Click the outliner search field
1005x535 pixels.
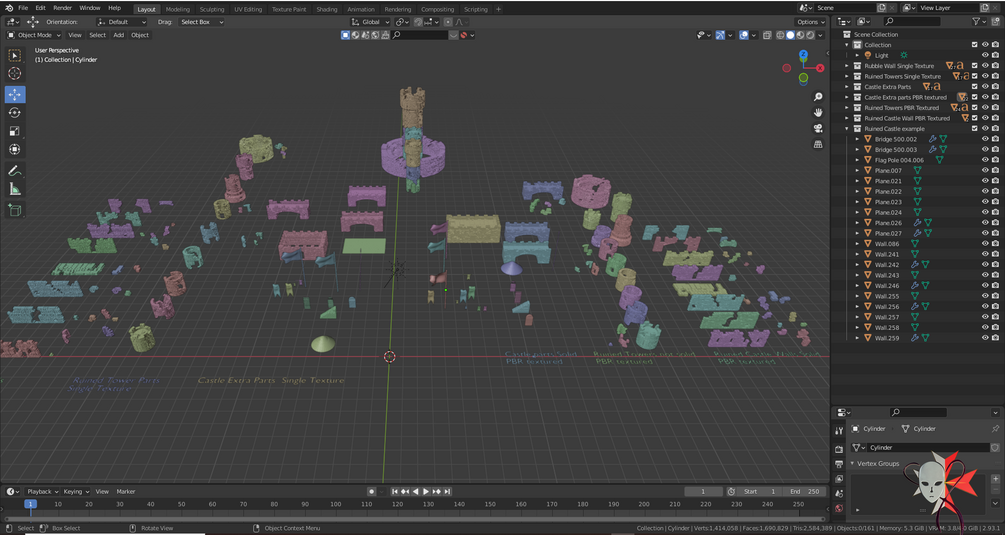911,22
